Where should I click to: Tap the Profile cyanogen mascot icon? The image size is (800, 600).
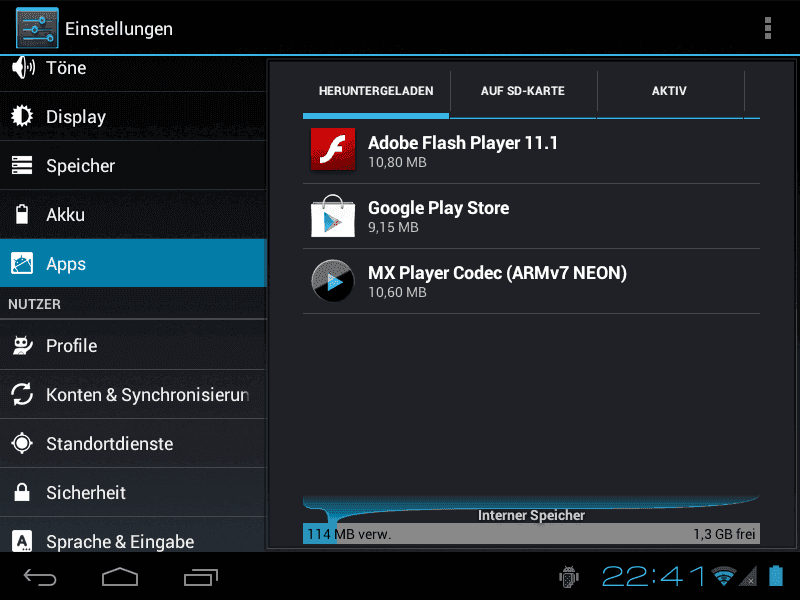tap(22, 345)
